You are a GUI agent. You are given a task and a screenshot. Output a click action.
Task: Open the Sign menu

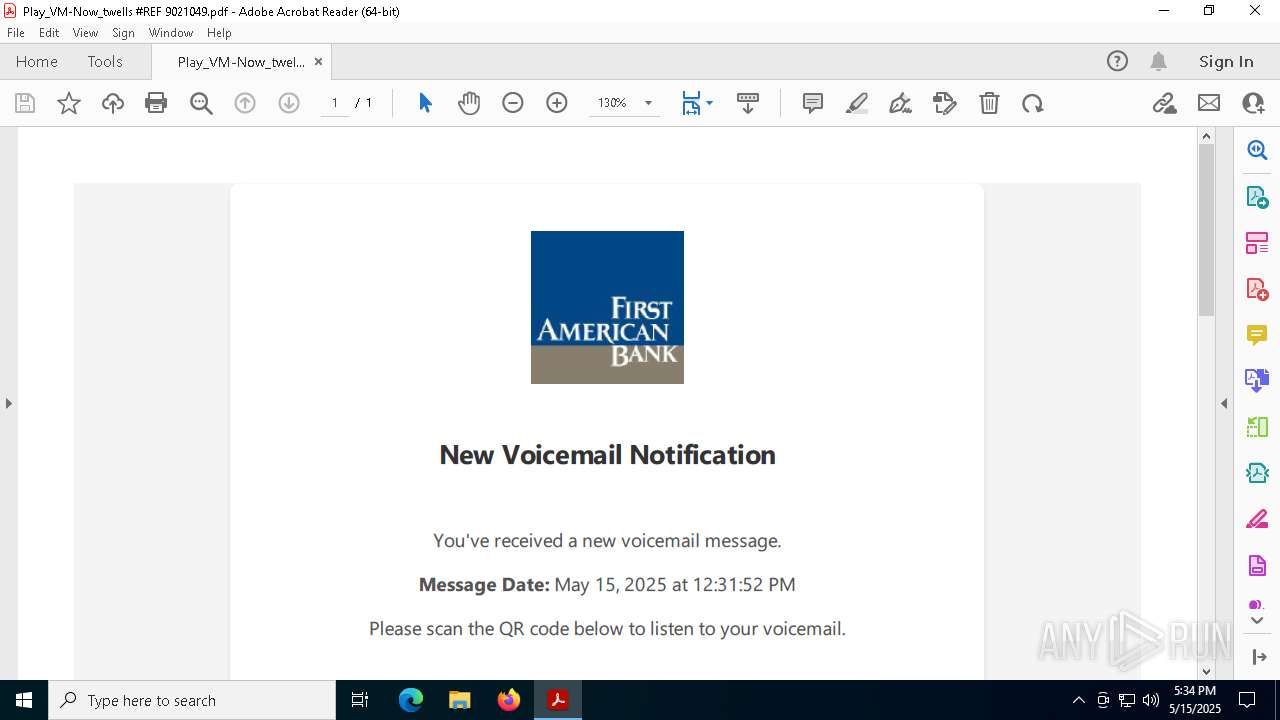point(123,32)
